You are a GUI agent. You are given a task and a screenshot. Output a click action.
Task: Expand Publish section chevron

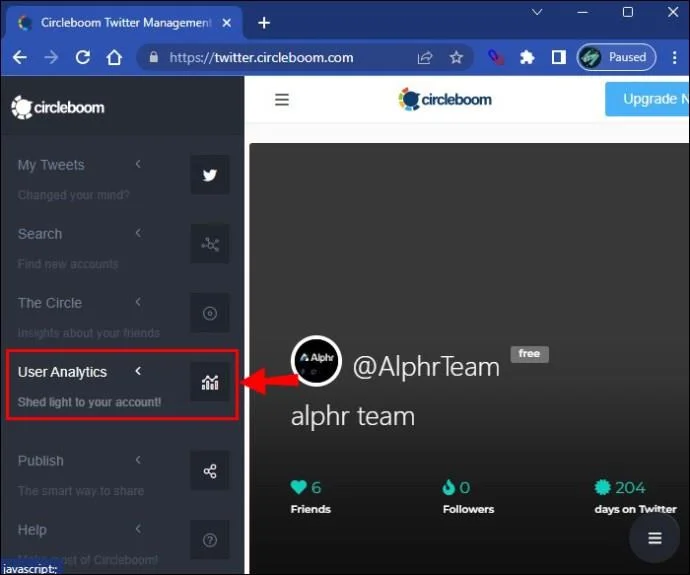tap(138, 460)
